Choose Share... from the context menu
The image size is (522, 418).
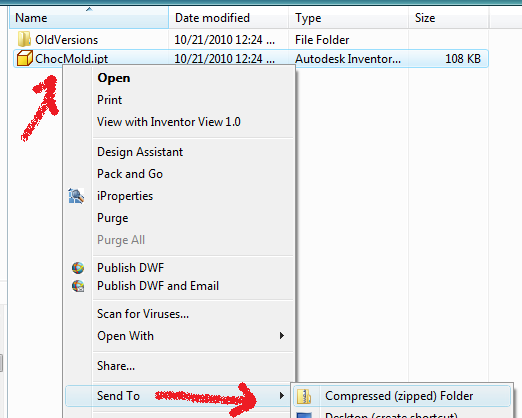click(x=116, y=366)
